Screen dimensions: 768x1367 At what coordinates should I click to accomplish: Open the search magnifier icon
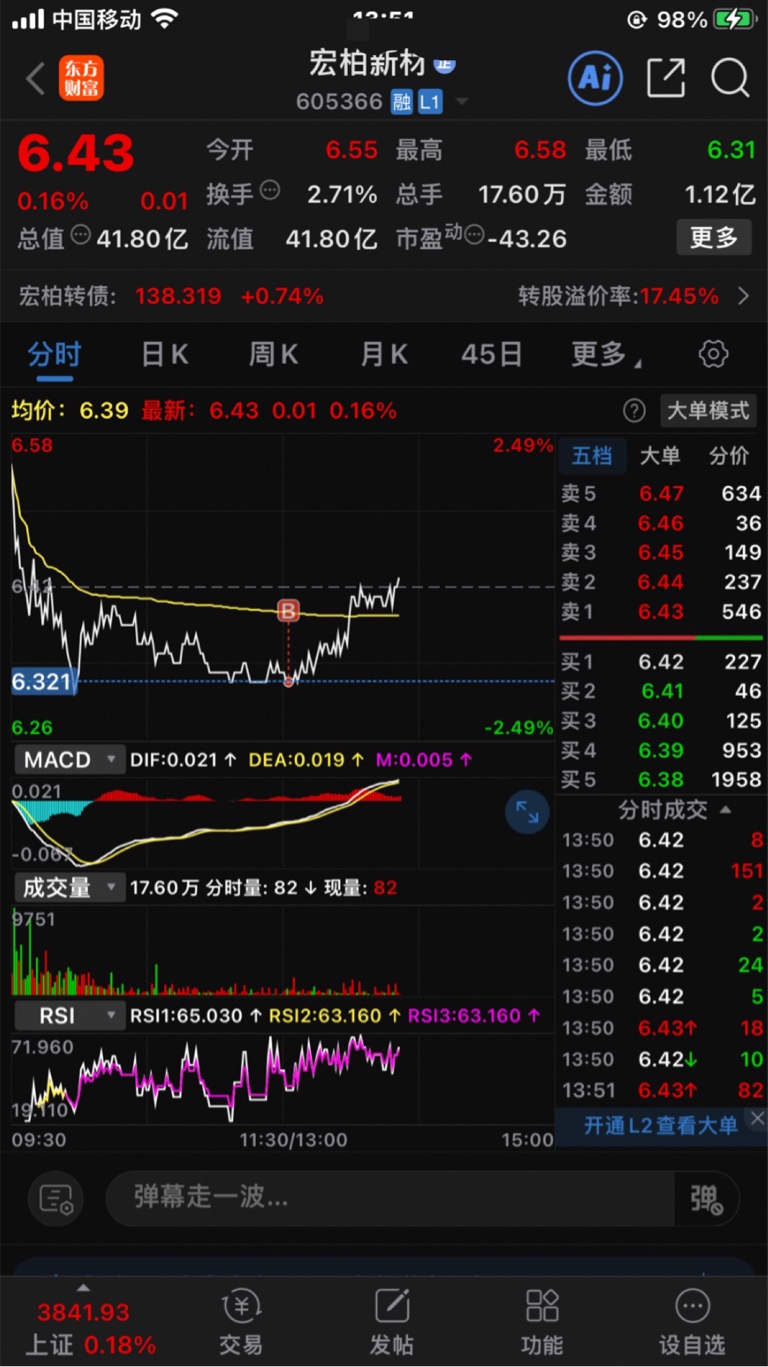730,78
